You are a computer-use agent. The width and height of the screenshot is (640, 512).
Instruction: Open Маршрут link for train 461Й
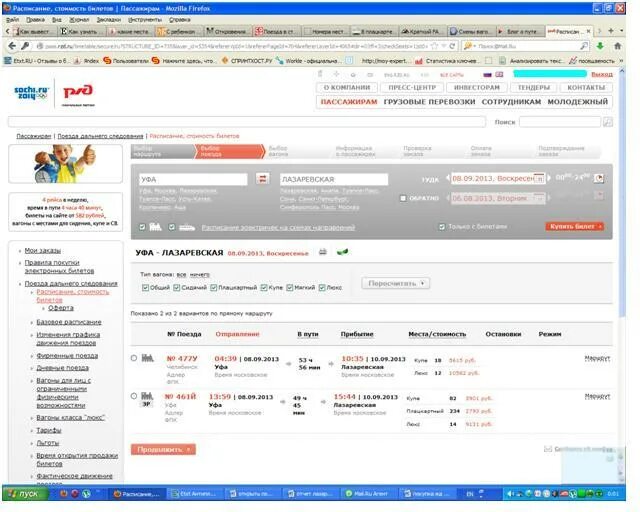(x=597, y=396)
